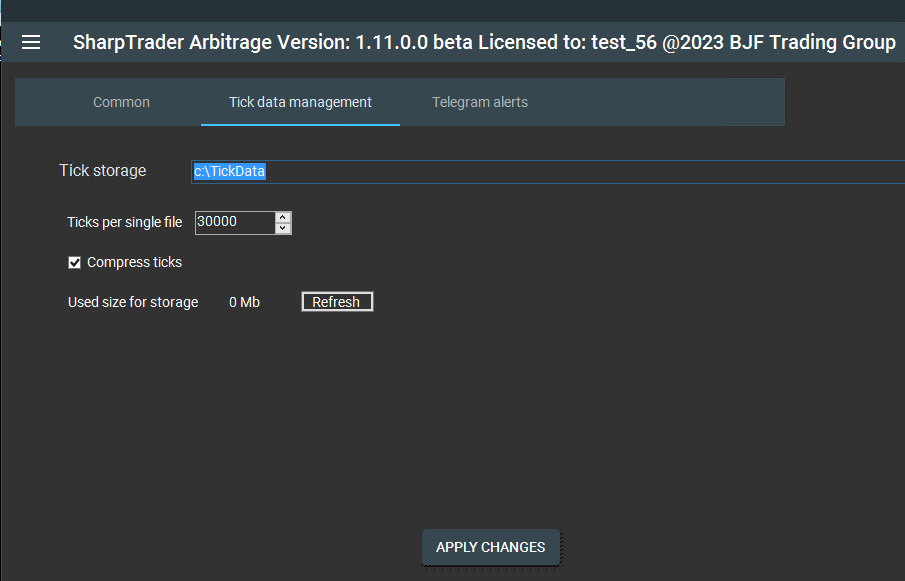
Task: Click the Tick storage label
Action: pos(102,170)
